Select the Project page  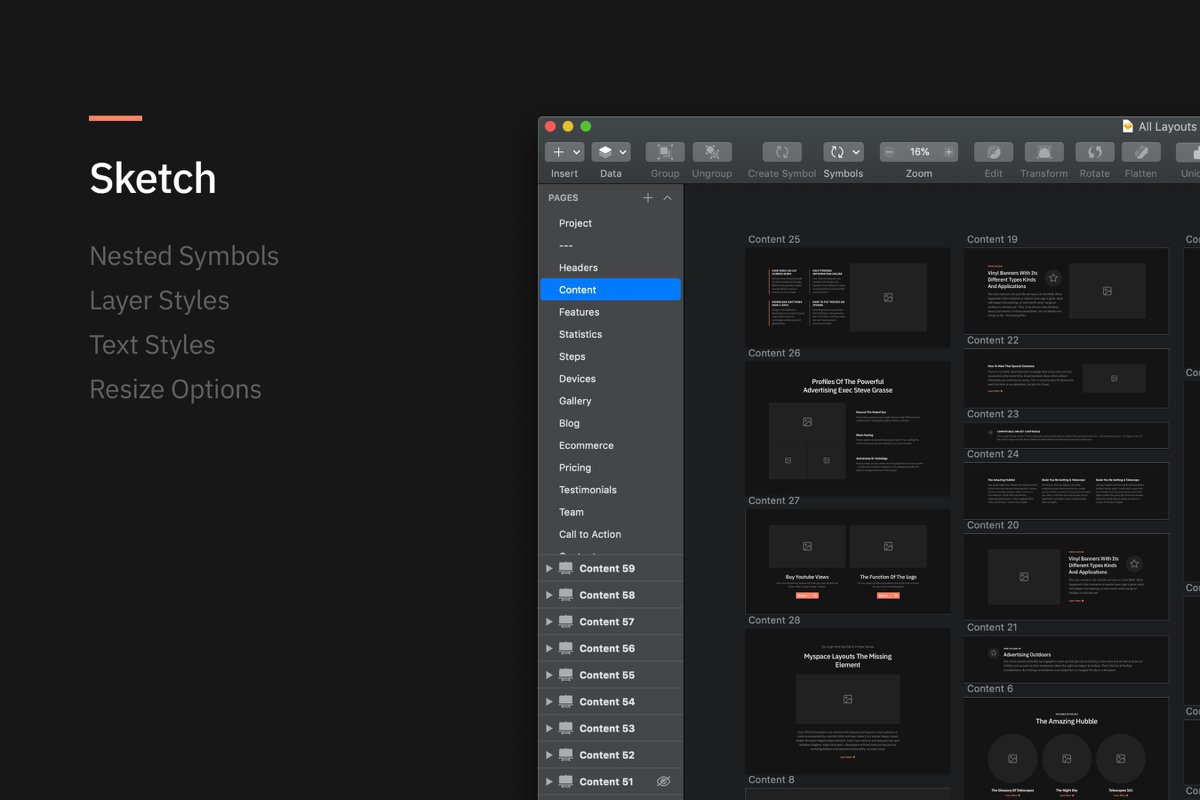(611, 223)
